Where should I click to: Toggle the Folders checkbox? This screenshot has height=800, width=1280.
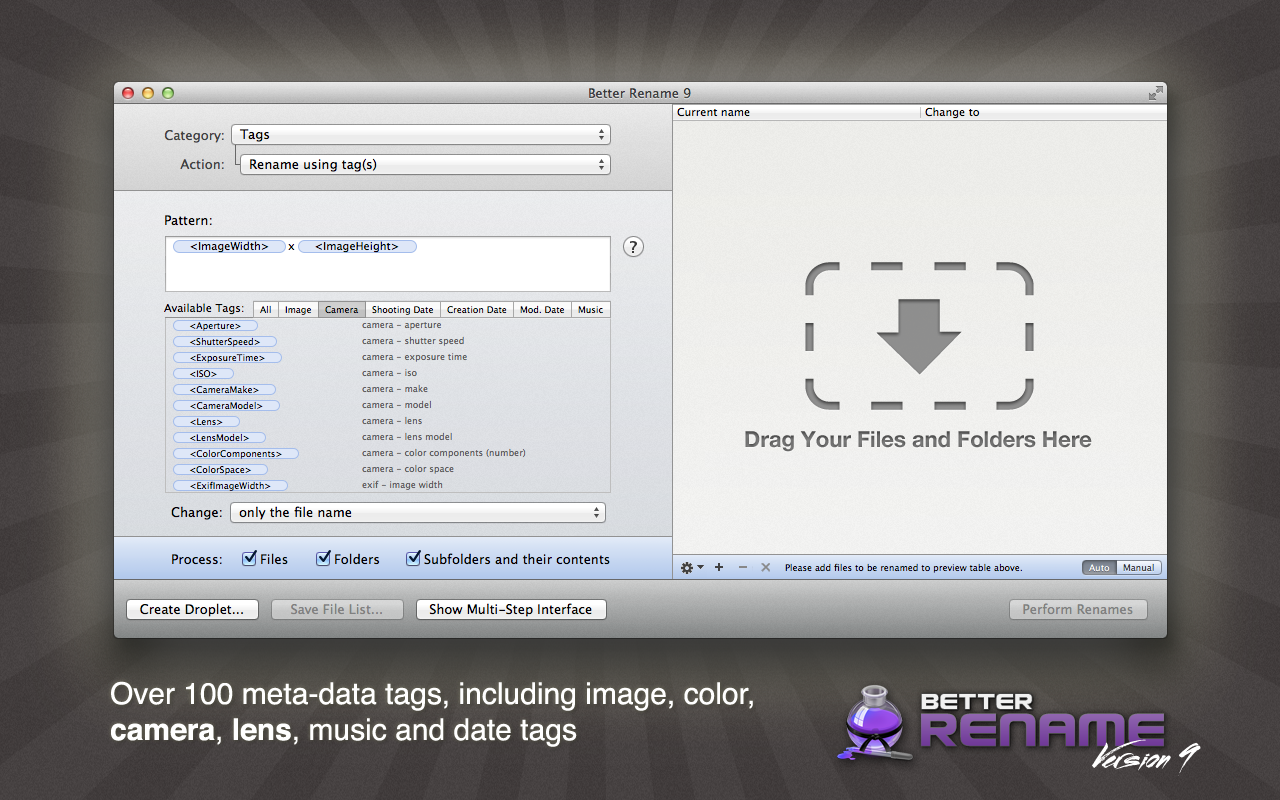[x=324, y=559]
